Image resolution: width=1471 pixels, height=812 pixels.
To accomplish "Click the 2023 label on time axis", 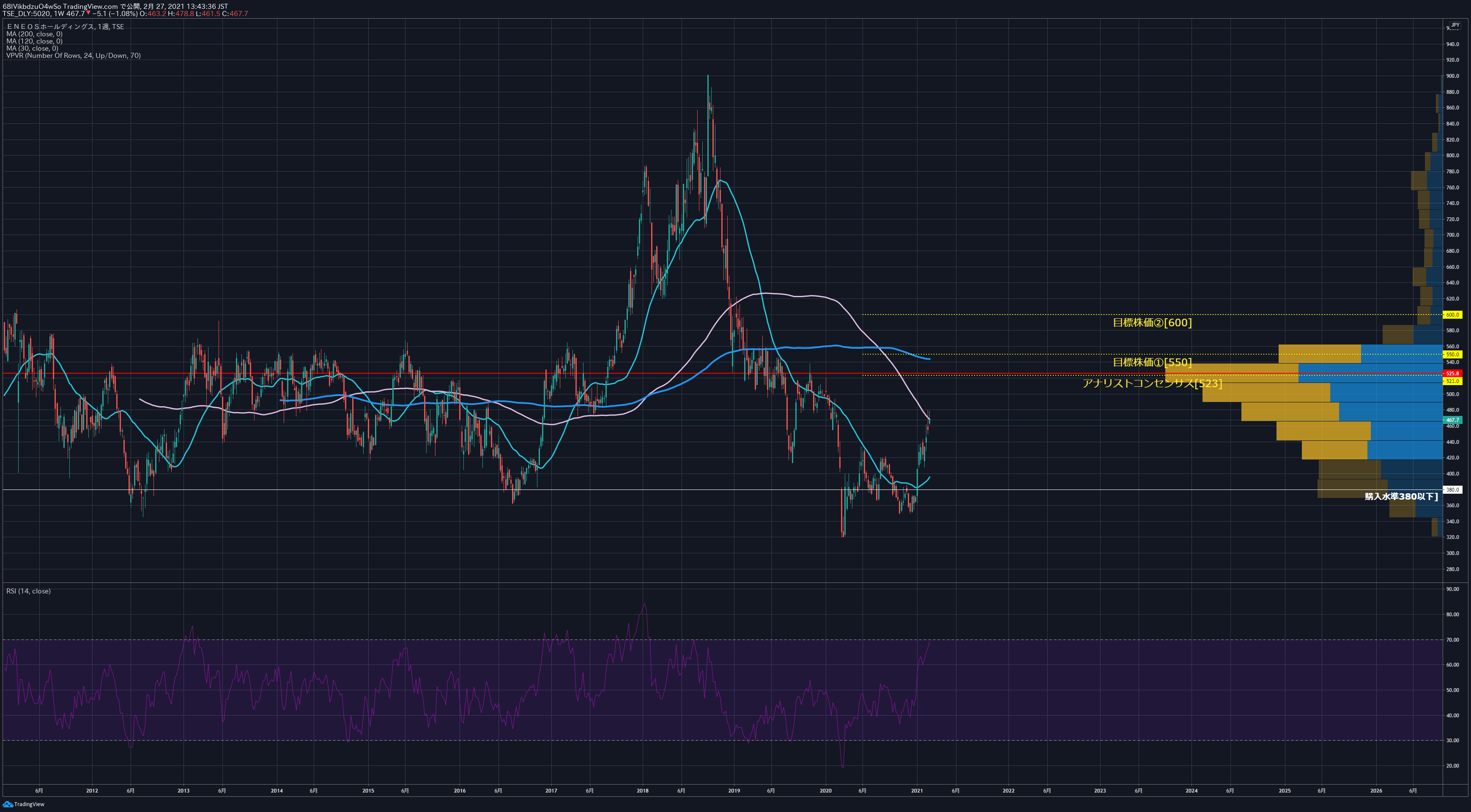I will tap(1100, 791).
